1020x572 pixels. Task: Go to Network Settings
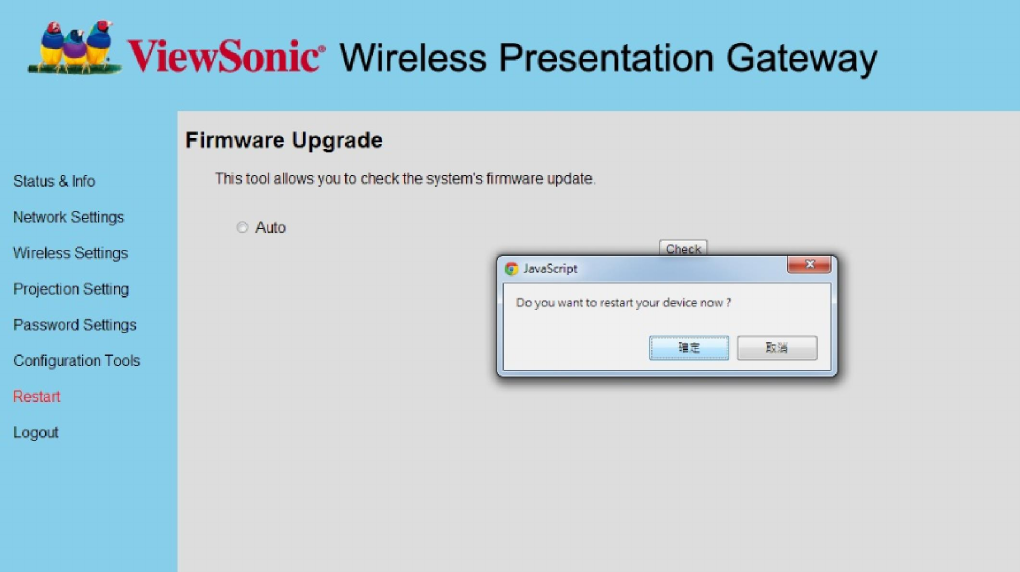(x=68, y=217)
